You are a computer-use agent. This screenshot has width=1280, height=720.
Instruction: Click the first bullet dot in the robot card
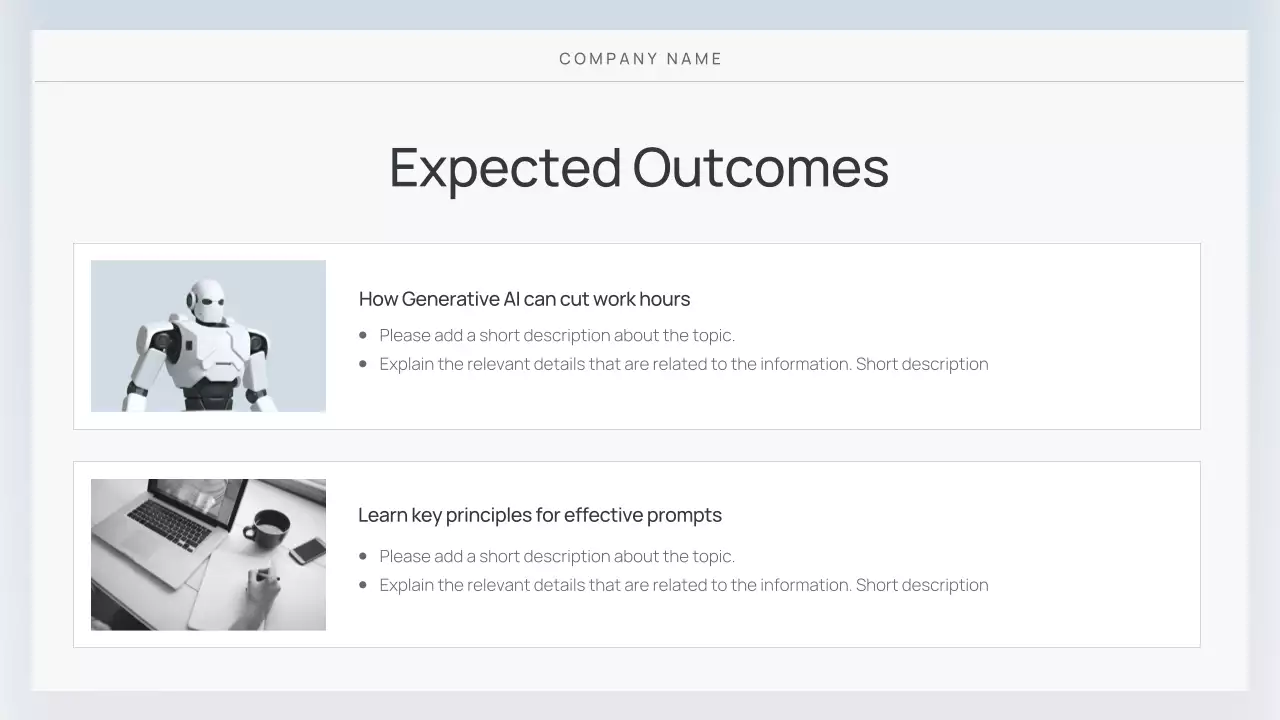(363, 335)
